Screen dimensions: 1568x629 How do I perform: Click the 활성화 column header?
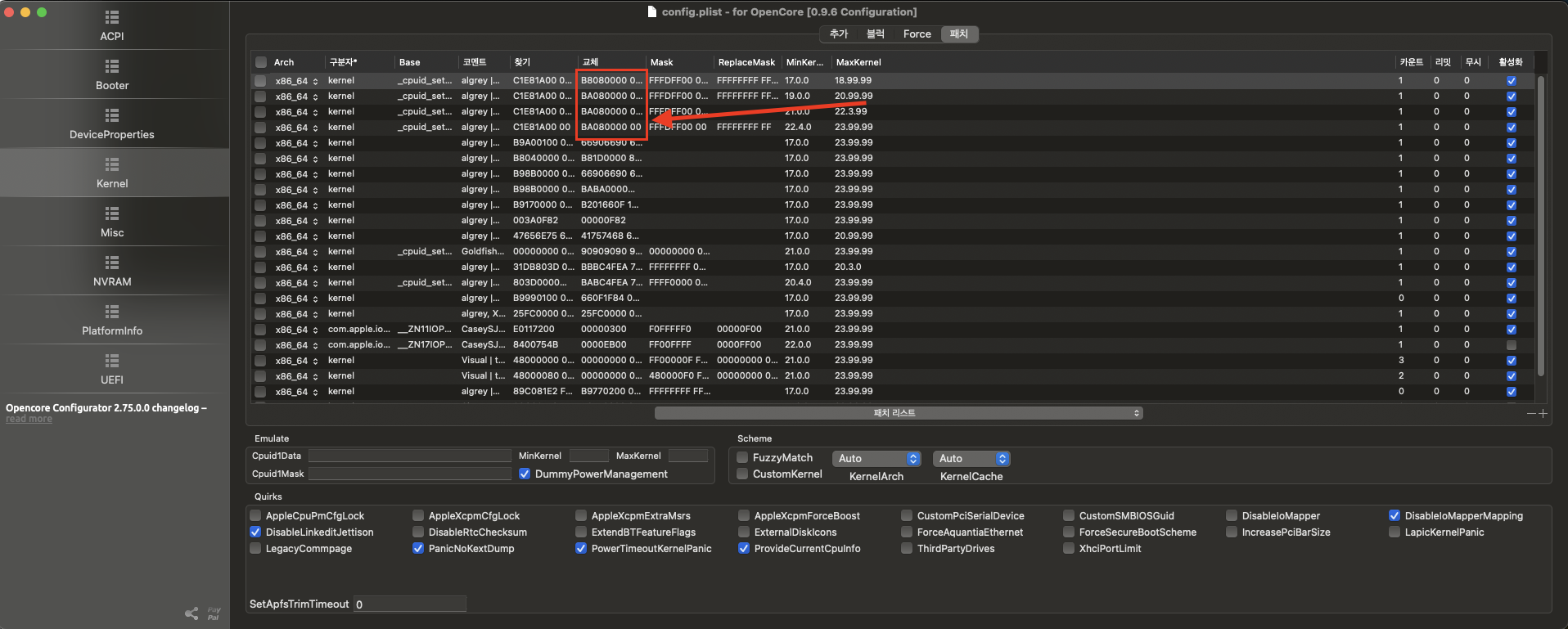coord(1511,62)
